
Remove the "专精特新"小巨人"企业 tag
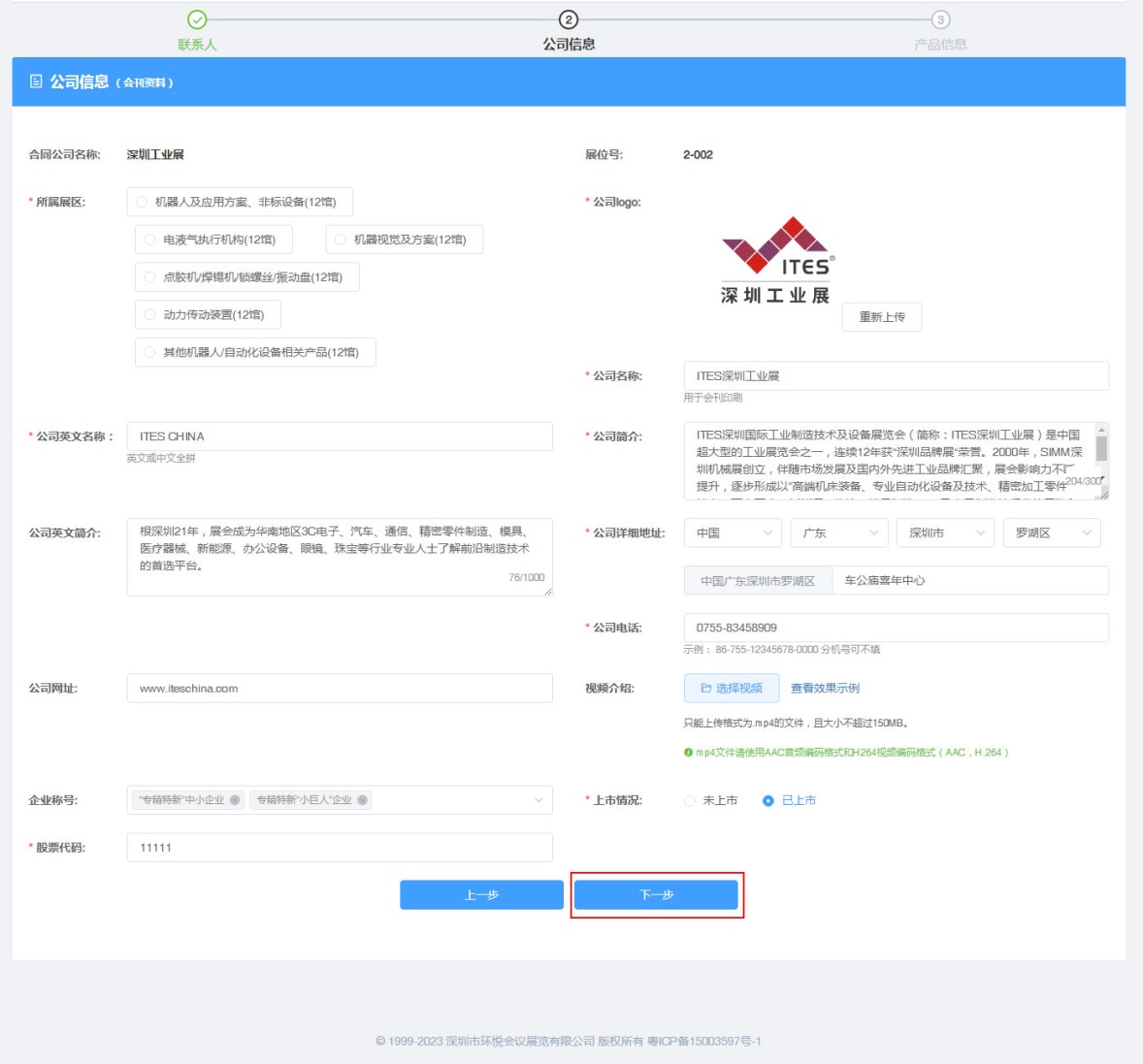tap(362, 800)
